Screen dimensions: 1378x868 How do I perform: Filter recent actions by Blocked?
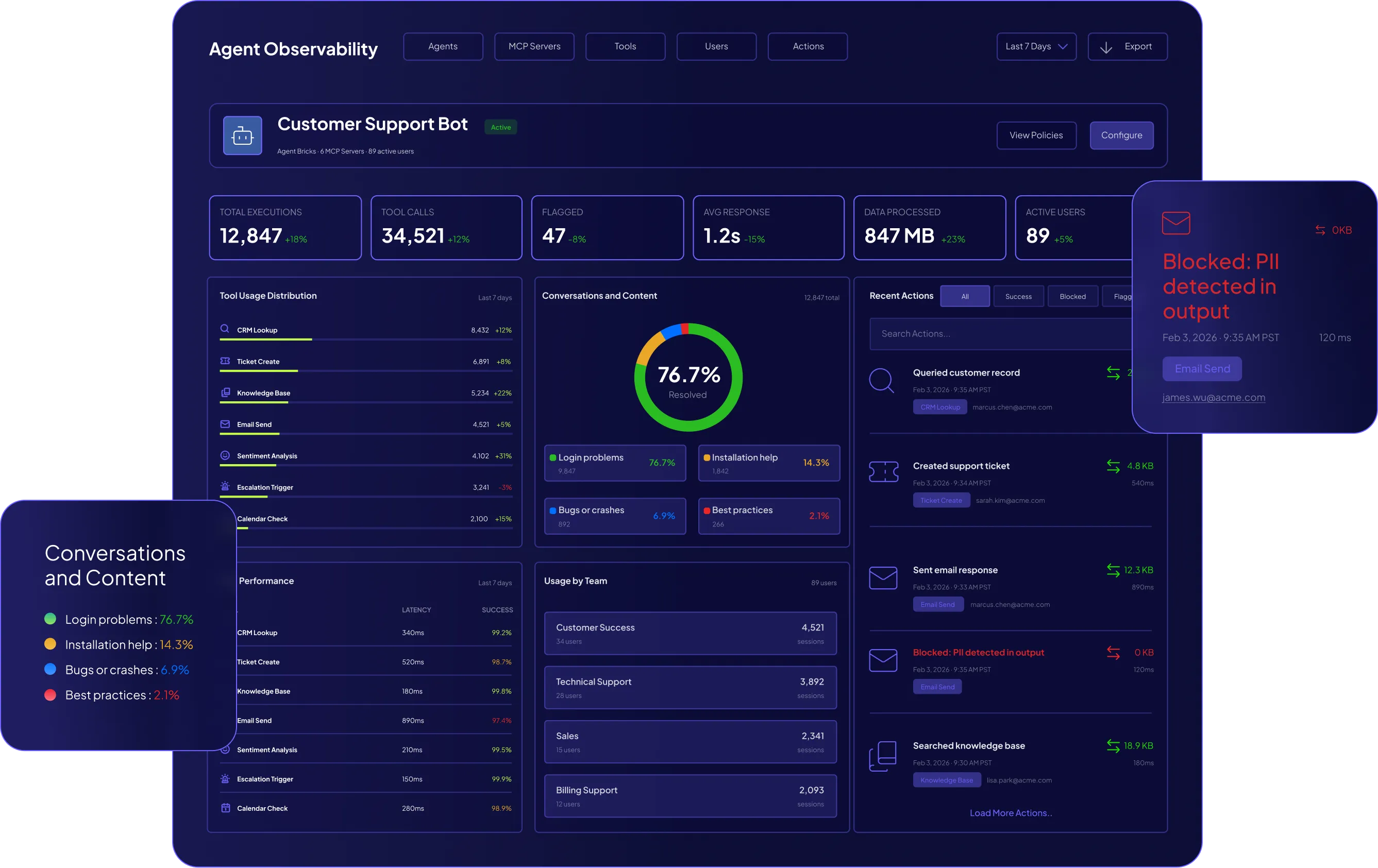tap(1072, 296)
